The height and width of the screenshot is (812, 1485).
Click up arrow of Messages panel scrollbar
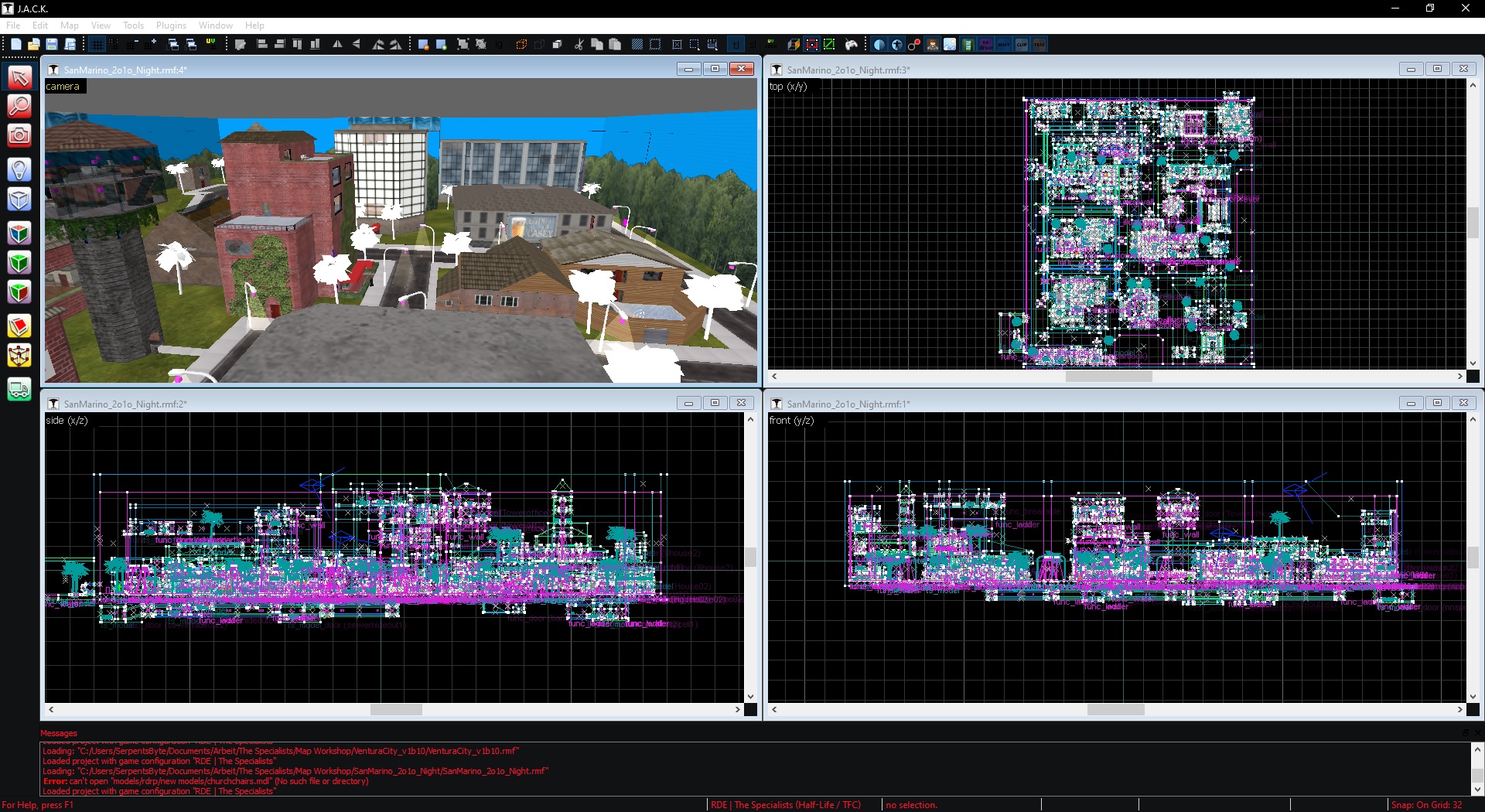(1477, 749)
